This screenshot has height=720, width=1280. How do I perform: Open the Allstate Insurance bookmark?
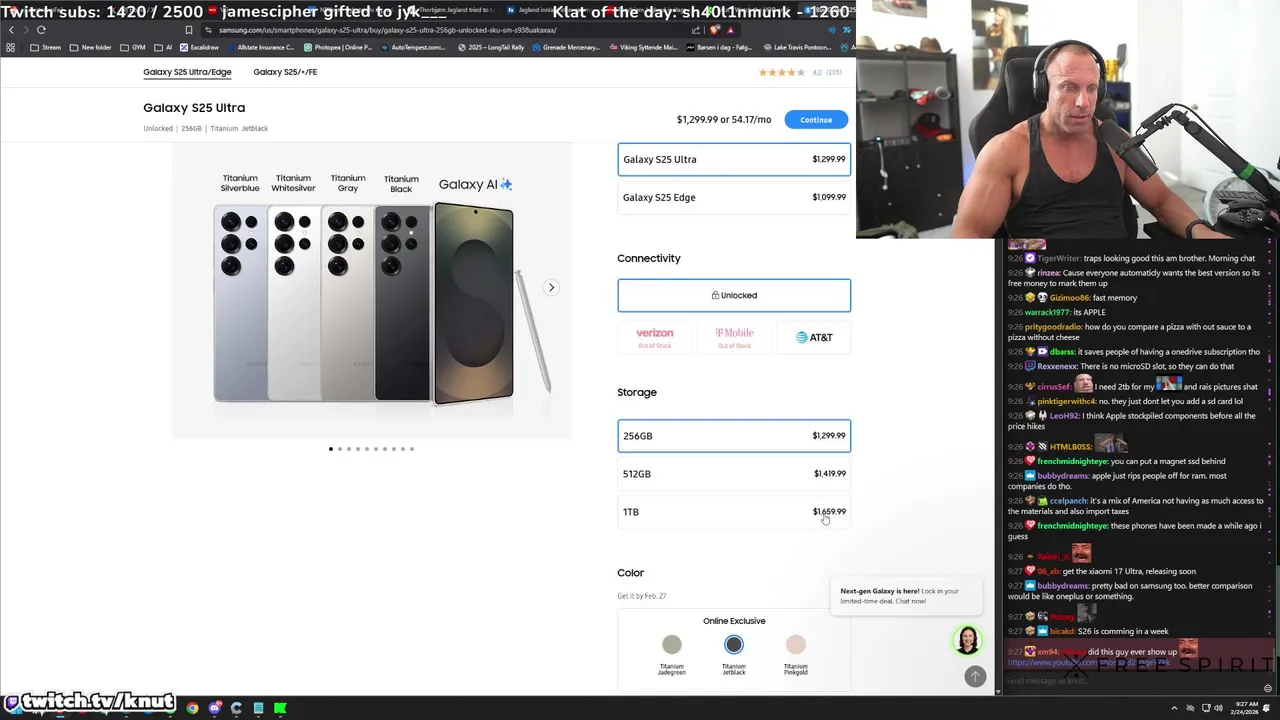tap(261, 47)
